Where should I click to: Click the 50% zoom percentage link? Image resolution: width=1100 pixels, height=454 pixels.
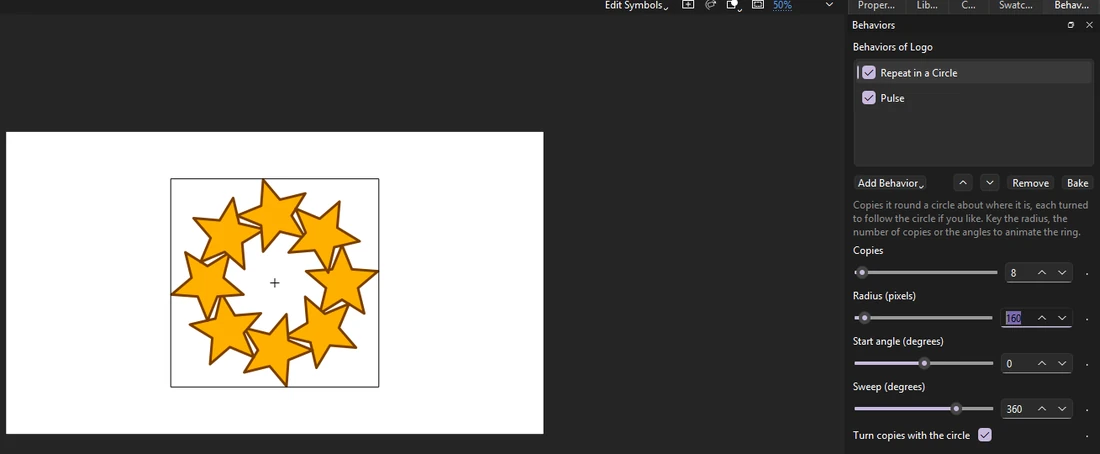[x=782, y=5]
